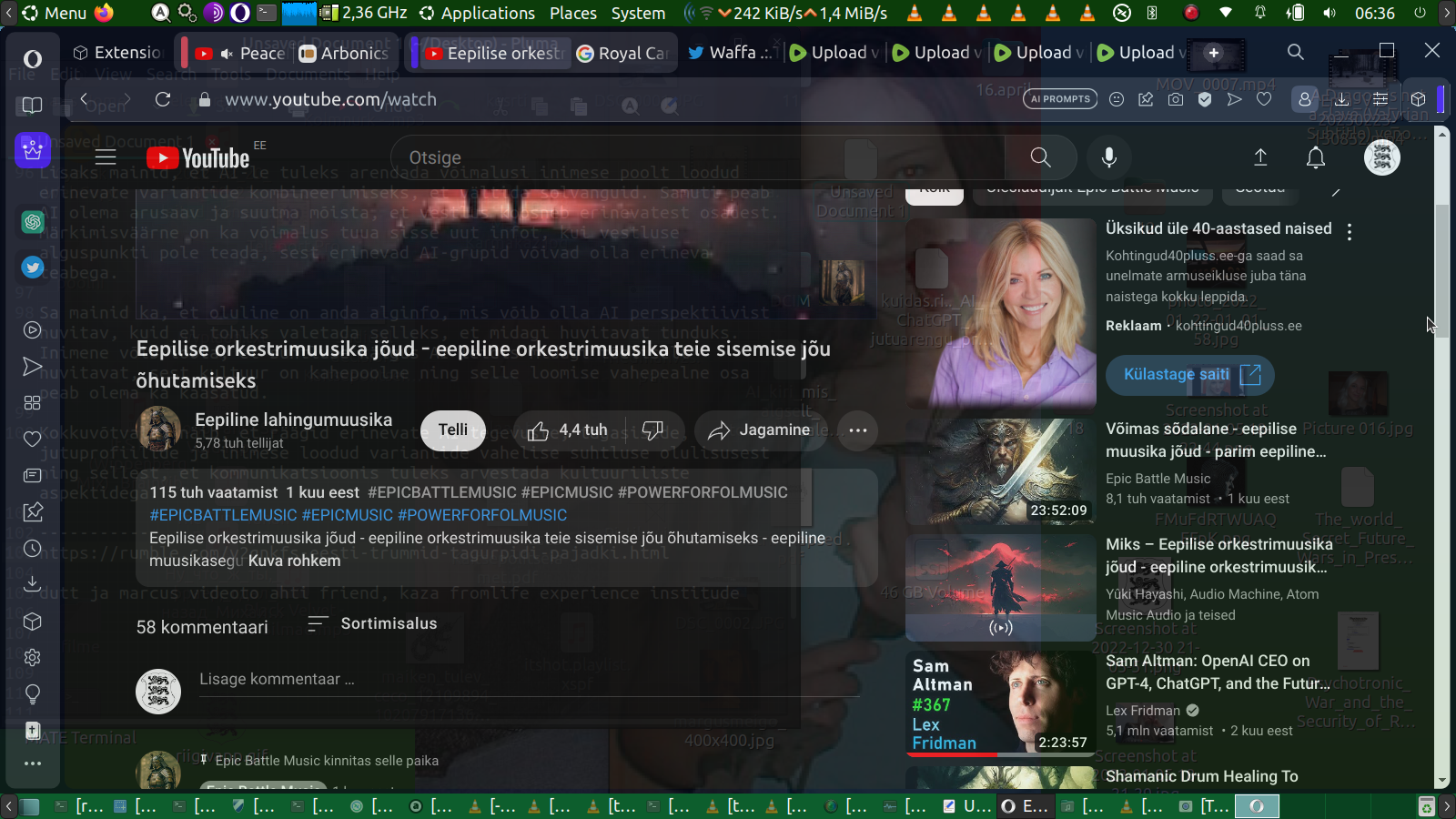Click the #EPICBATTLEMUSIC blue hashtag link

224,515
